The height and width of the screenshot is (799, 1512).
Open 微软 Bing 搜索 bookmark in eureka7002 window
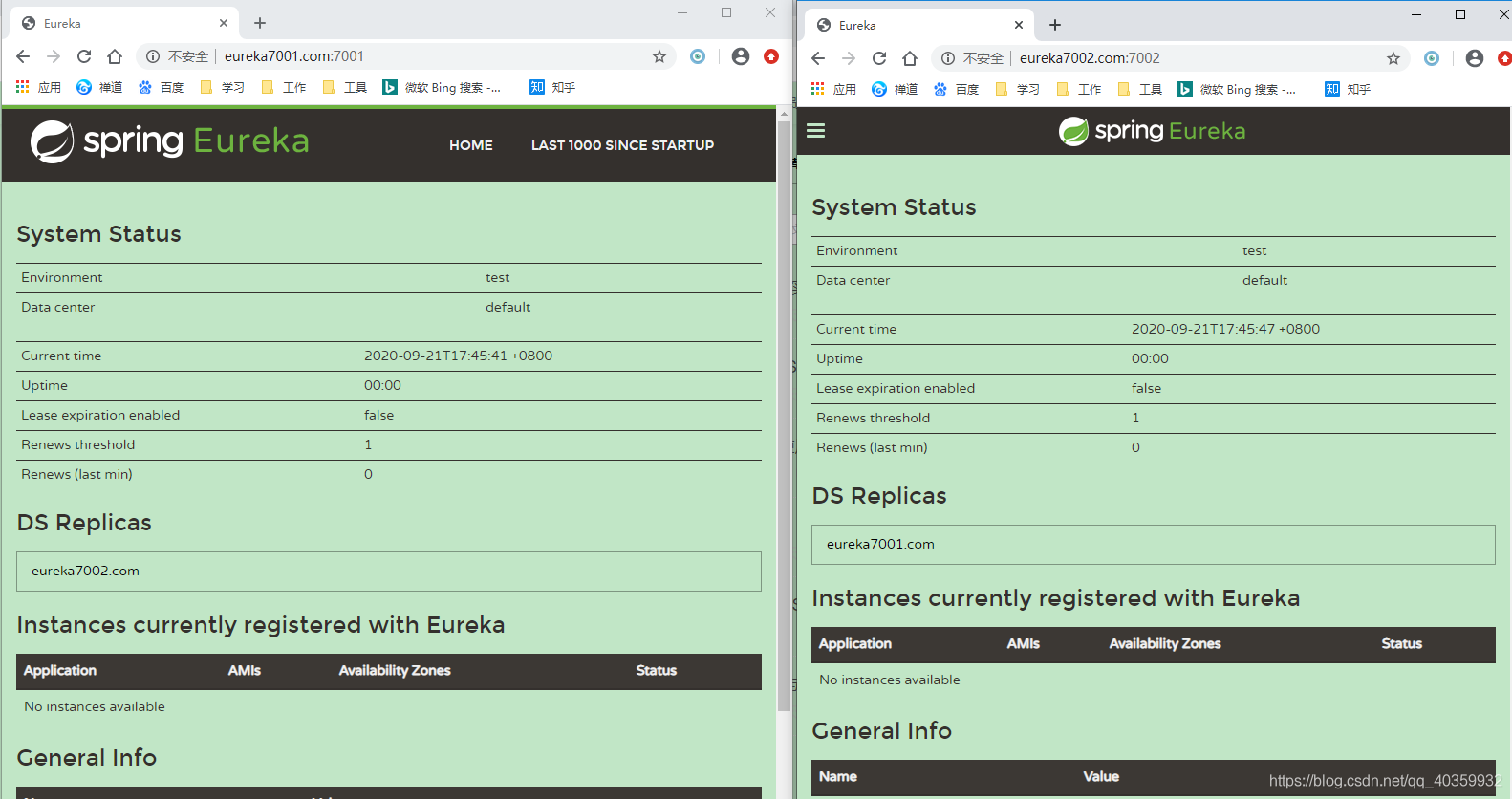click(x=1237, y=89)
